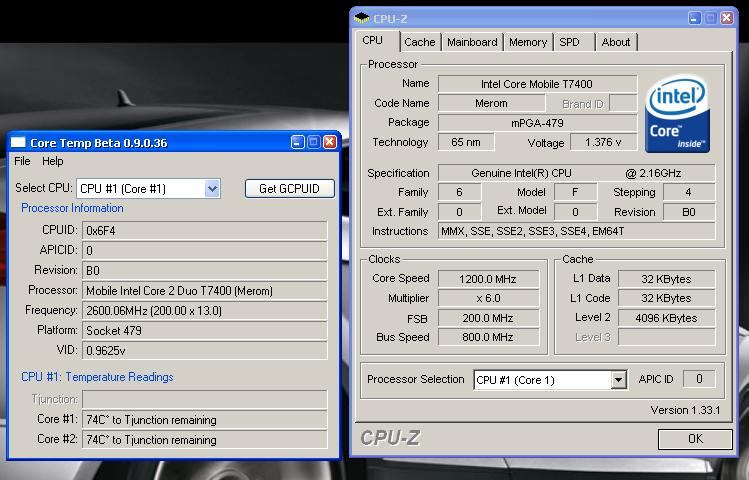749x480 pixels.
Task: Minimize the Core Temp window
Action: click(x=298, y=142)
